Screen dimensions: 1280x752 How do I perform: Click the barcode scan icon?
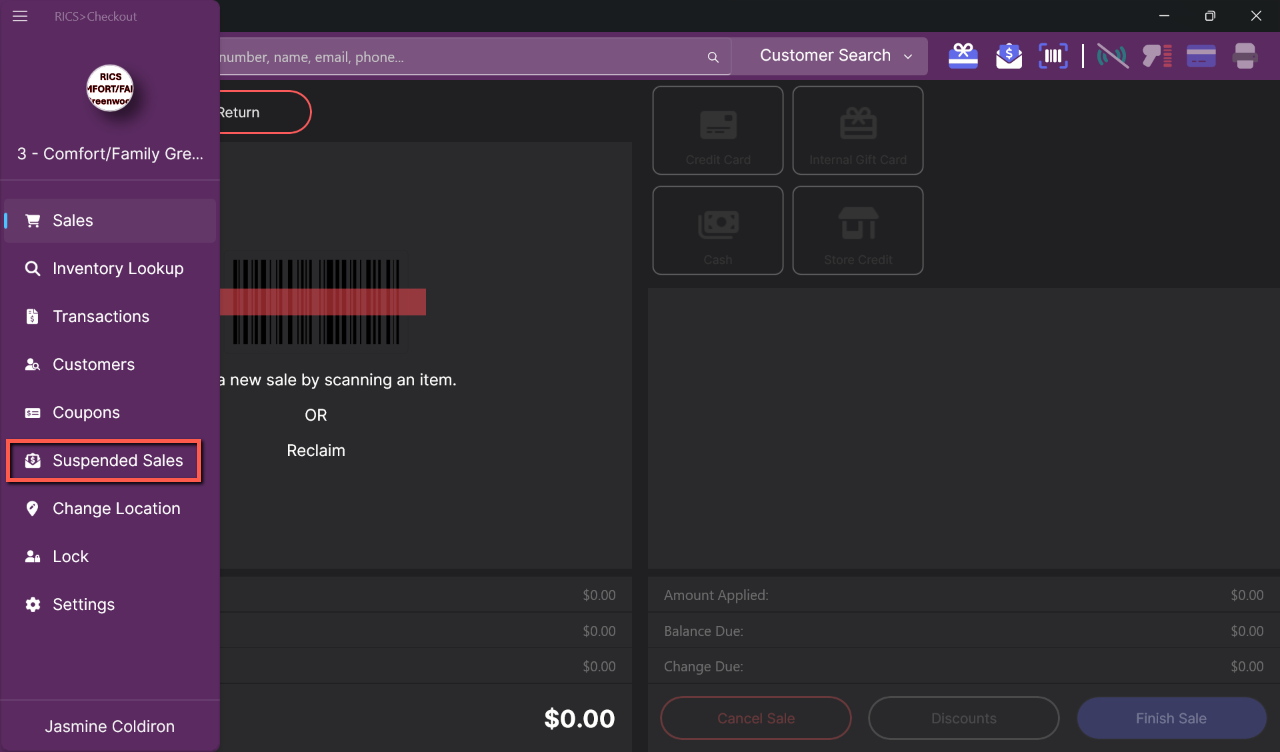click(x=1053, y=56)
